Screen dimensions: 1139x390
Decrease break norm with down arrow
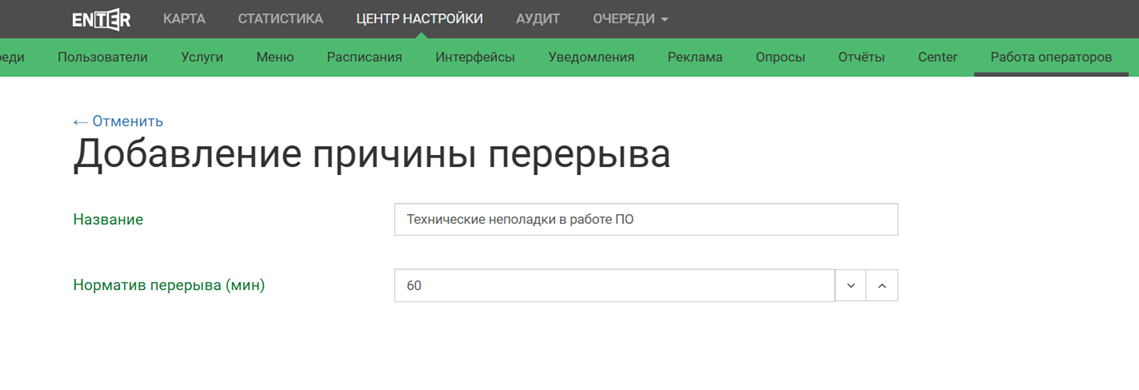tap(851, 285)
